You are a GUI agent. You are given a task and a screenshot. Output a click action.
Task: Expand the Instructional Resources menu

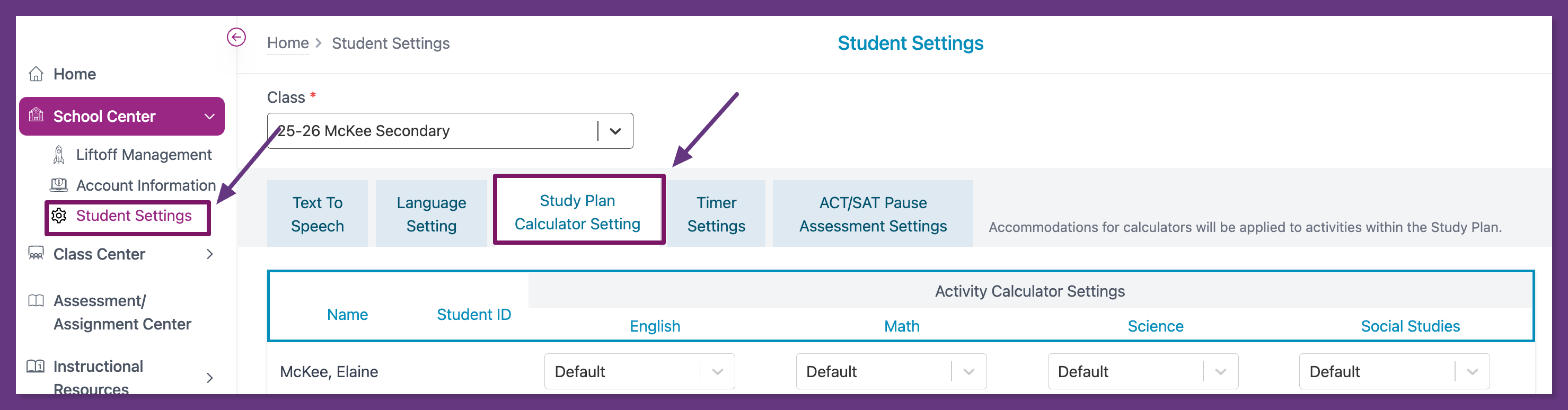[209, 378]
